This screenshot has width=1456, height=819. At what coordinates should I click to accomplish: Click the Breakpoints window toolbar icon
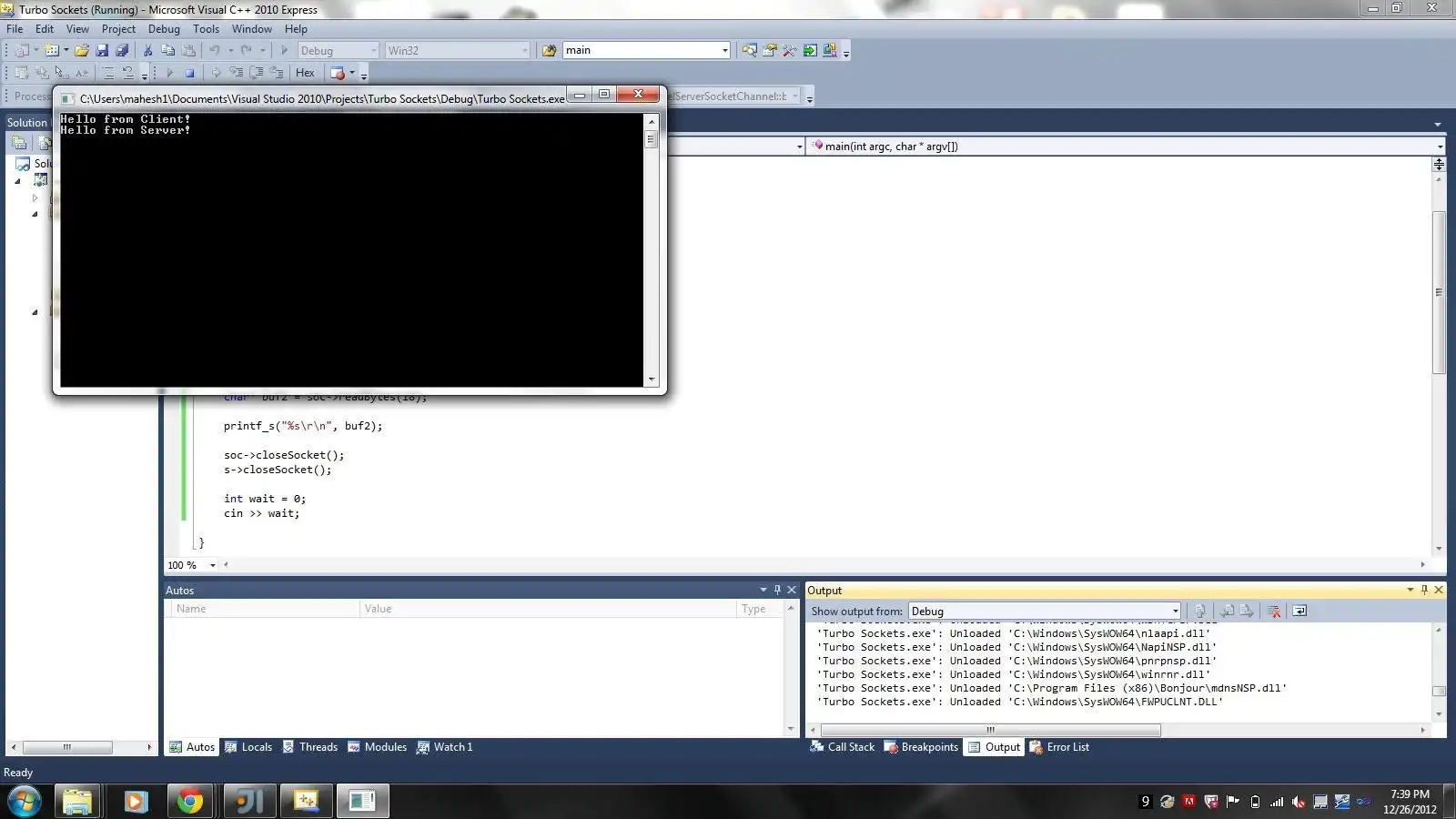(x=338, y=73)
